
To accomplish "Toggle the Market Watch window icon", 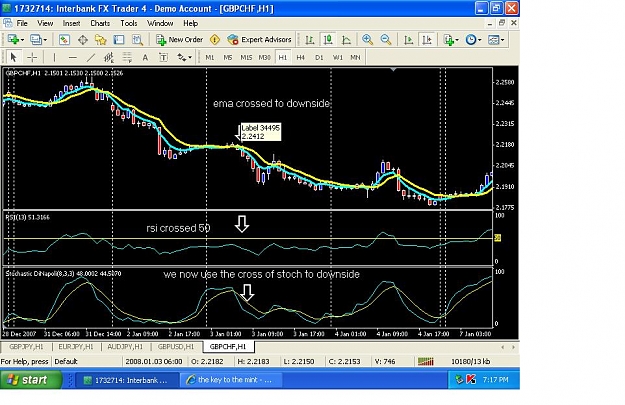I will [64, 39].
